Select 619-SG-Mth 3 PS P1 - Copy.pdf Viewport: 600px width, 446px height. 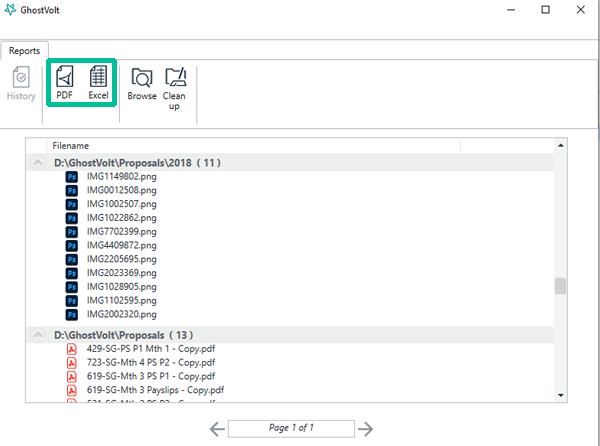[151, 376]
